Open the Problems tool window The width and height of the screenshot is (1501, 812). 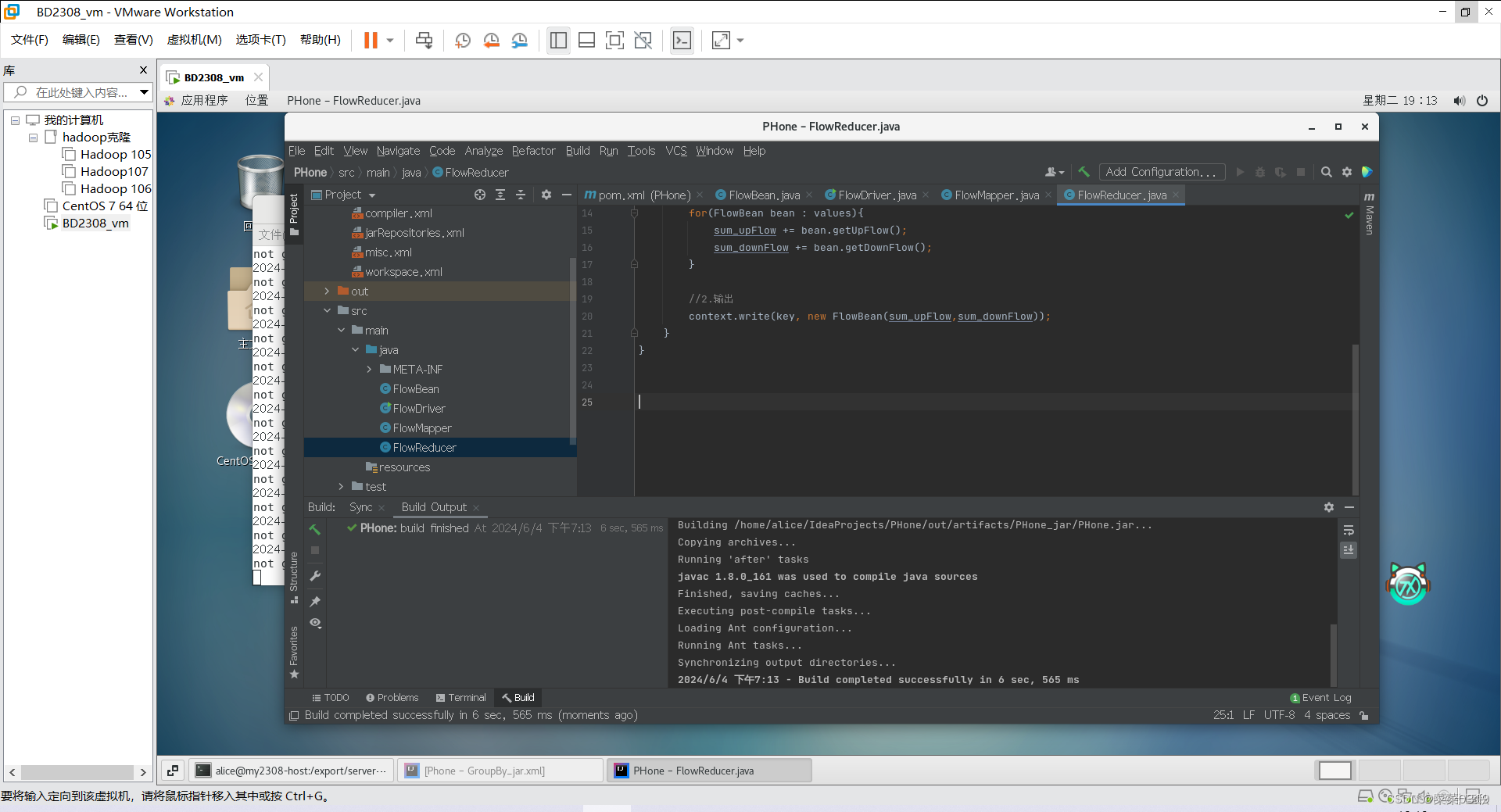point(392,698)
